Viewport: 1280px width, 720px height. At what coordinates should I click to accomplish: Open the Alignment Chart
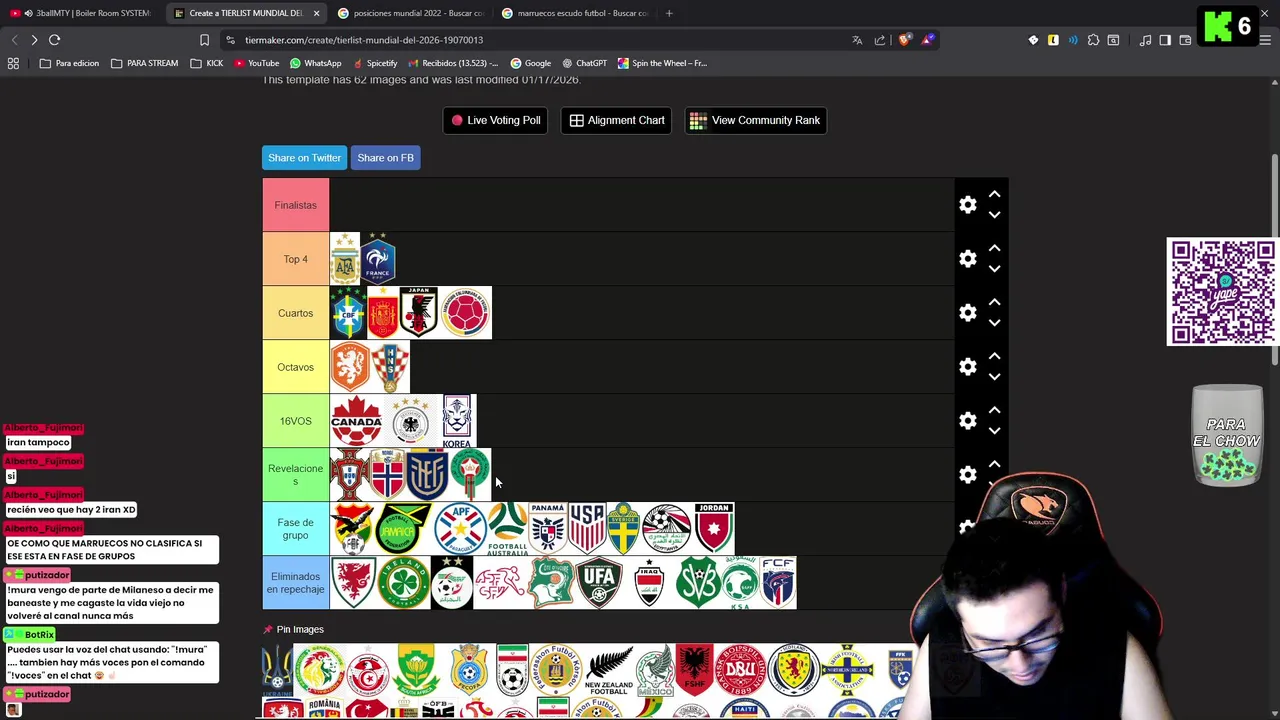point(616,120)
